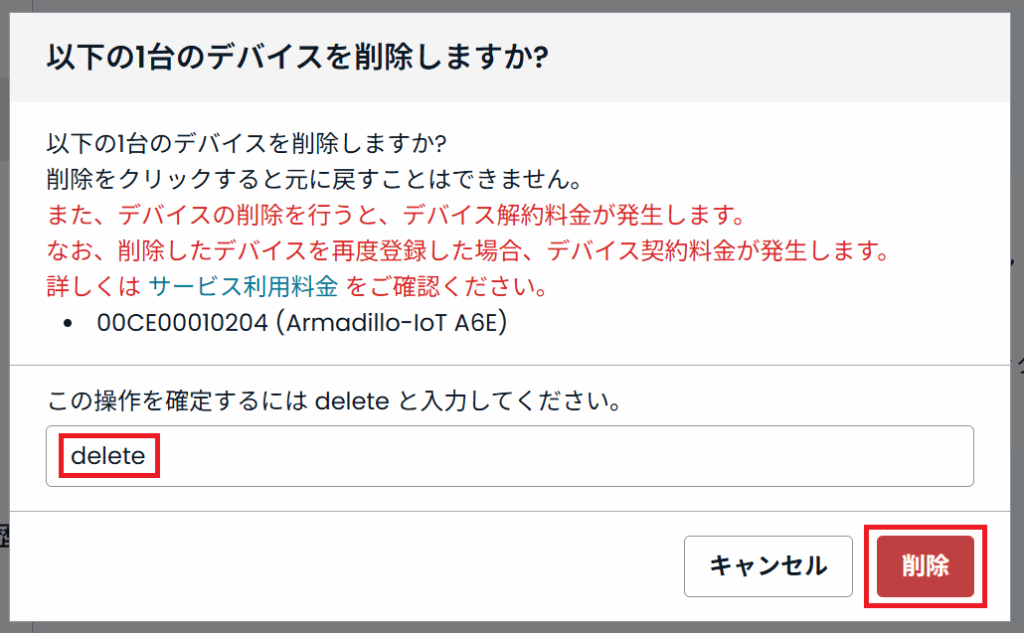Click the red をご確認ください text after the link
Screen dimensions: 1024x633
coord(445,288)
